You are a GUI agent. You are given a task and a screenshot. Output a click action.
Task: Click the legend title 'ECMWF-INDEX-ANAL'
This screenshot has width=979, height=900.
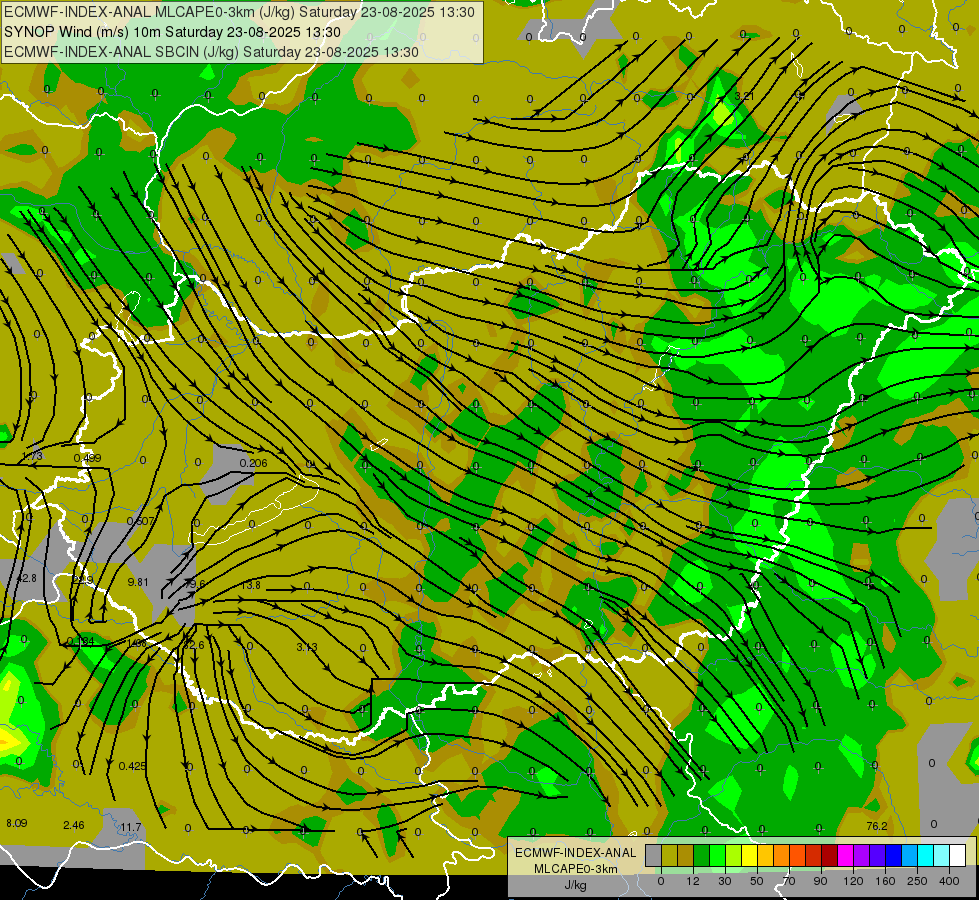click(x=575, y=853)
